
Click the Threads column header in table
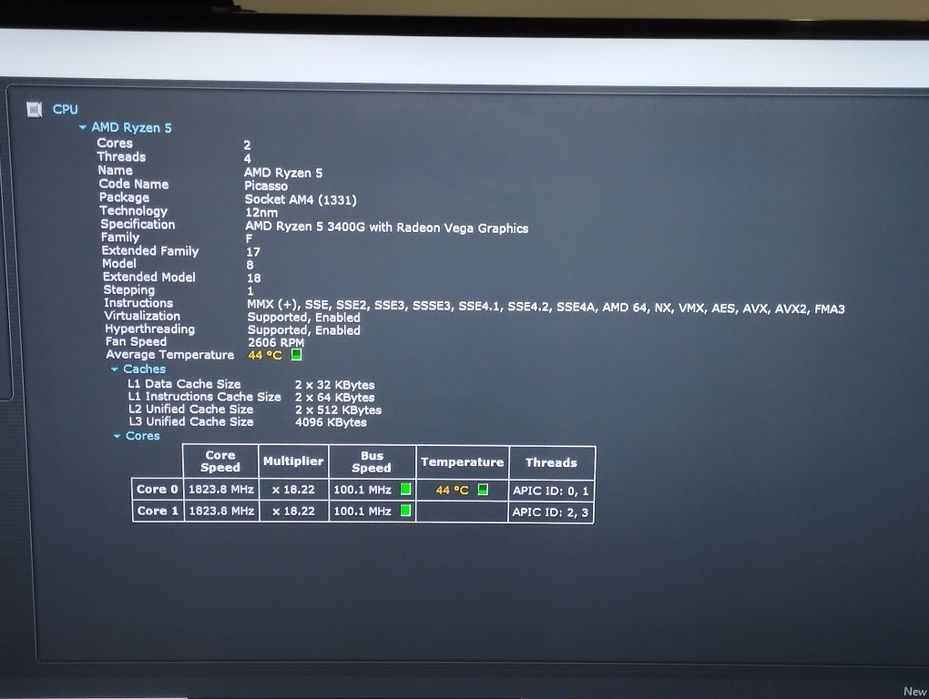coord(552,463)
